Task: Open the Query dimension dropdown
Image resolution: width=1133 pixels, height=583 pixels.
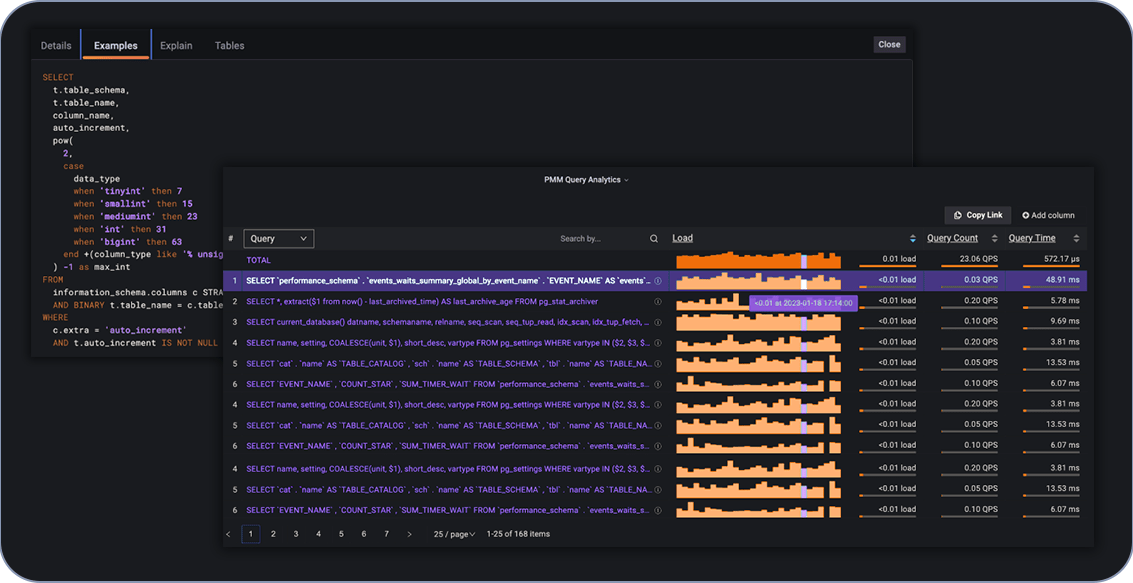Action: pyautogui.click(x=279, y=238)
